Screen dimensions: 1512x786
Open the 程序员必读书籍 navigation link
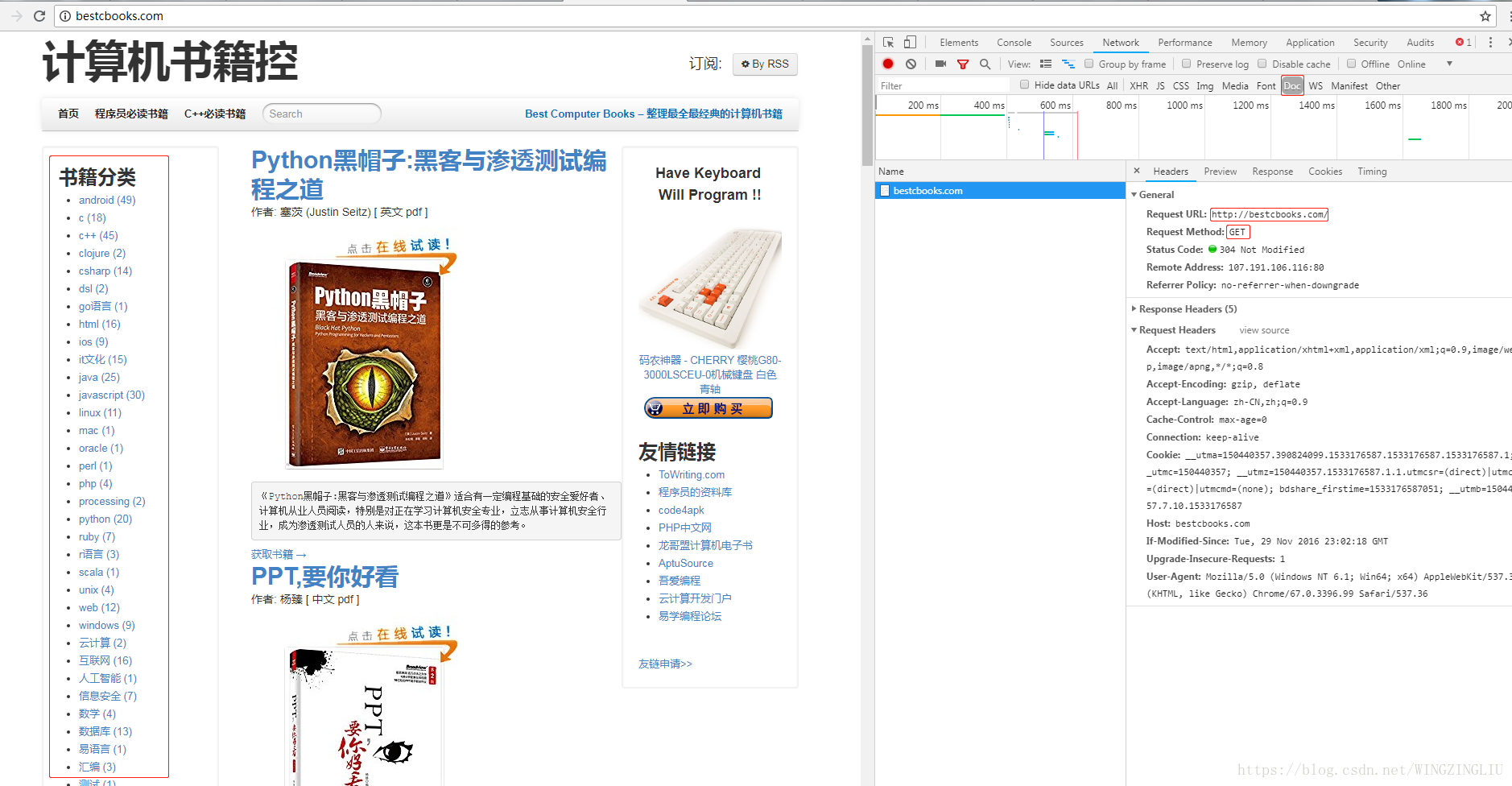coord(131,114)
